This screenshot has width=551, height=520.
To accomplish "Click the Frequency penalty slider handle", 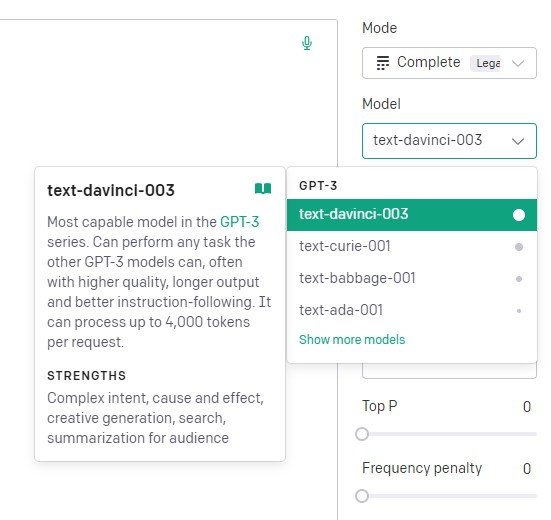I will (x=362, y=496).
